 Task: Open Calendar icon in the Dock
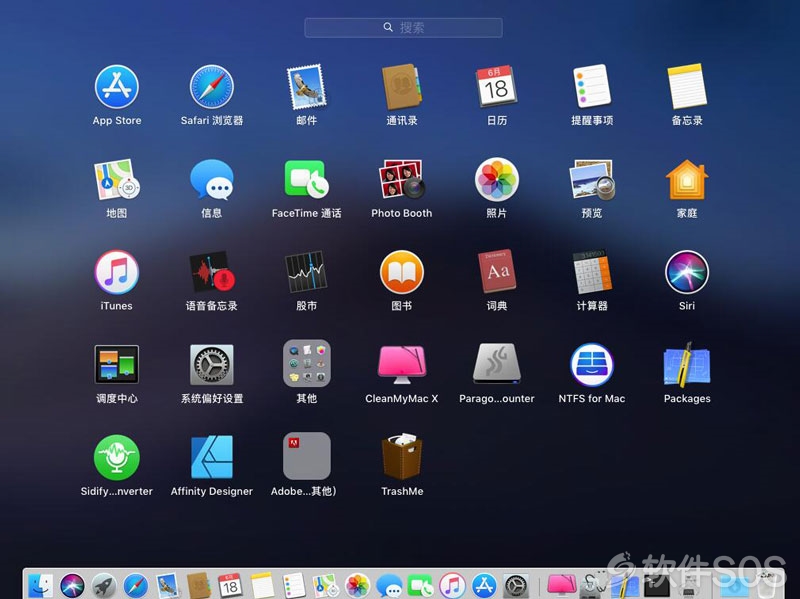(x=230, y=586)
